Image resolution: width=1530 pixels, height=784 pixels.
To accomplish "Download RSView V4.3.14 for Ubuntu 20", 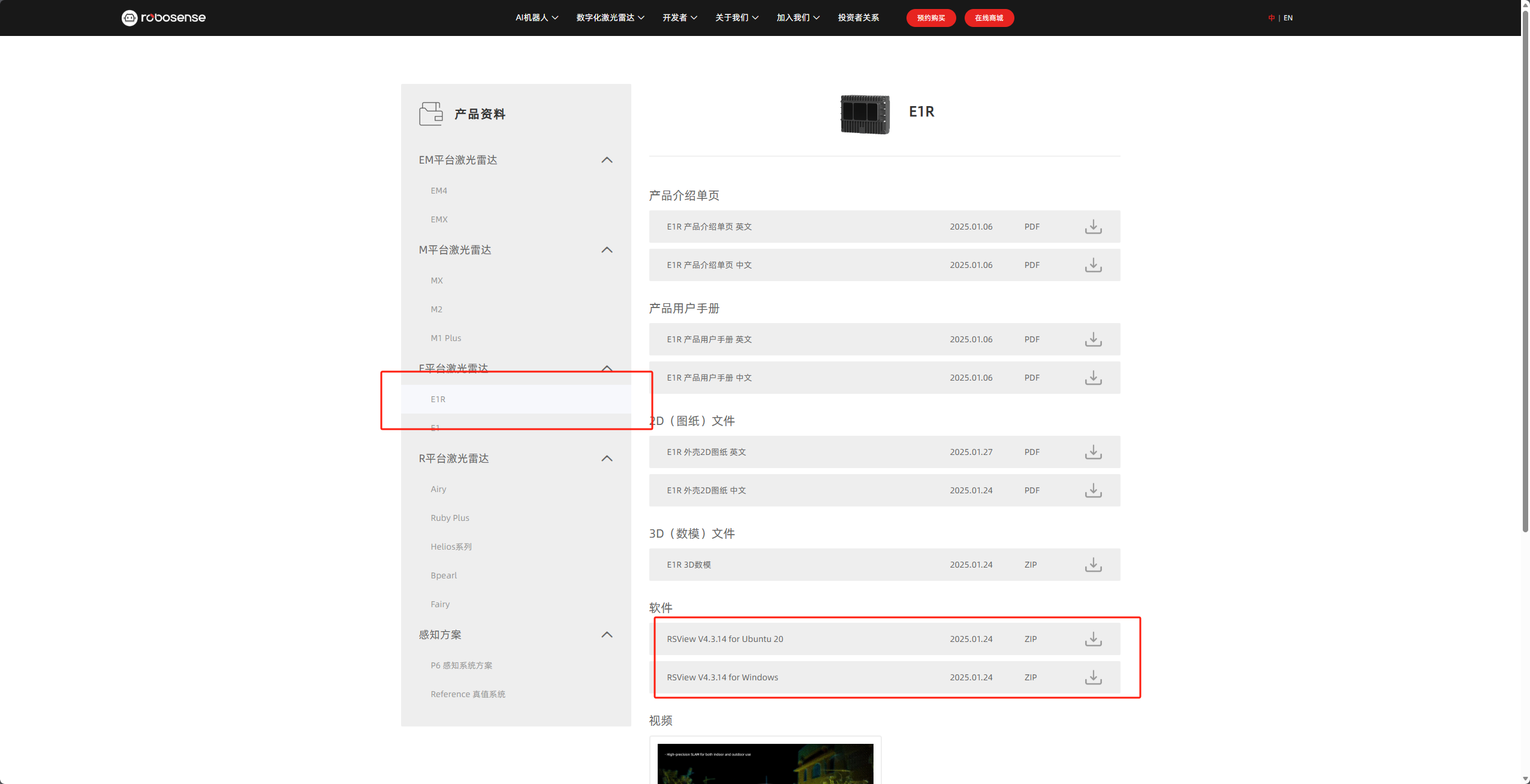I will (x=1093, y=639).
